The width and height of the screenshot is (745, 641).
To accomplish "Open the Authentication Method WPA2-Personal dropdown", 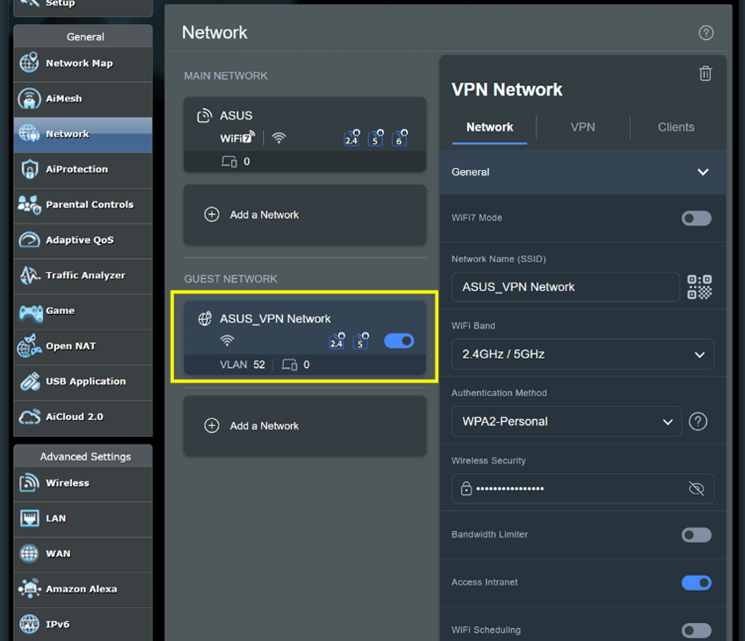I will (x=566, y=422).
